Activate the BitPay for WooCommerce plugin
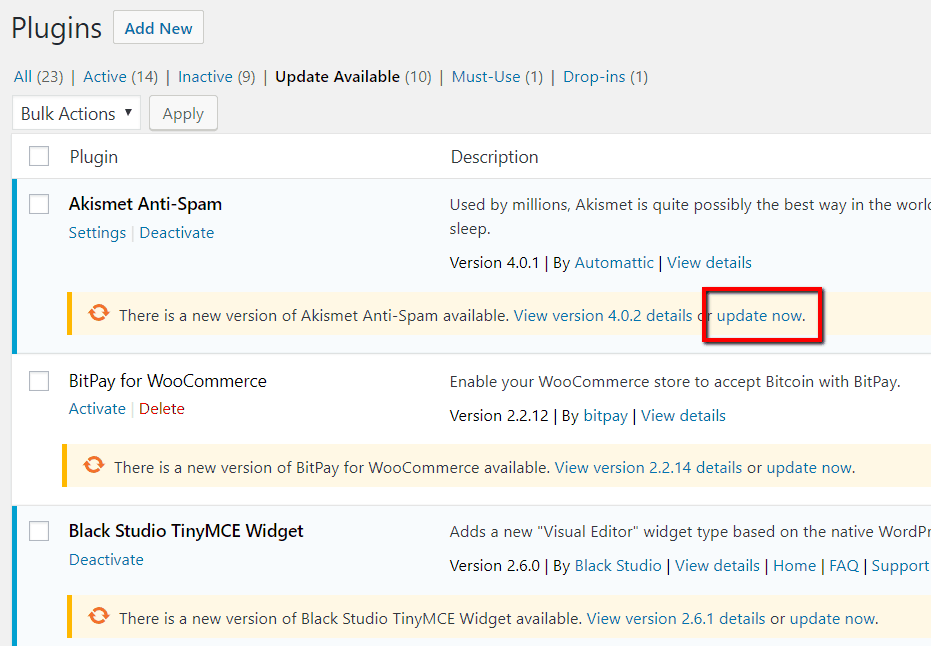 97,408
